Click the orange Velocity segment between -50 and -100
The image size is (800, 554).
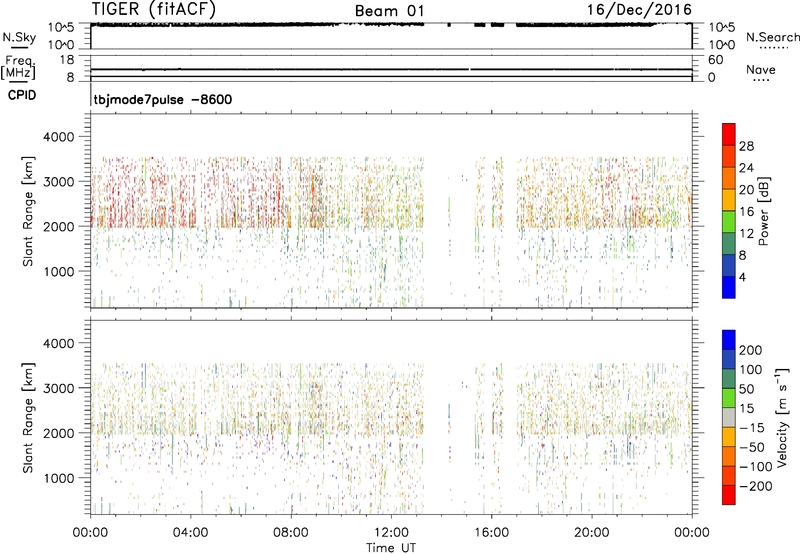729,456
